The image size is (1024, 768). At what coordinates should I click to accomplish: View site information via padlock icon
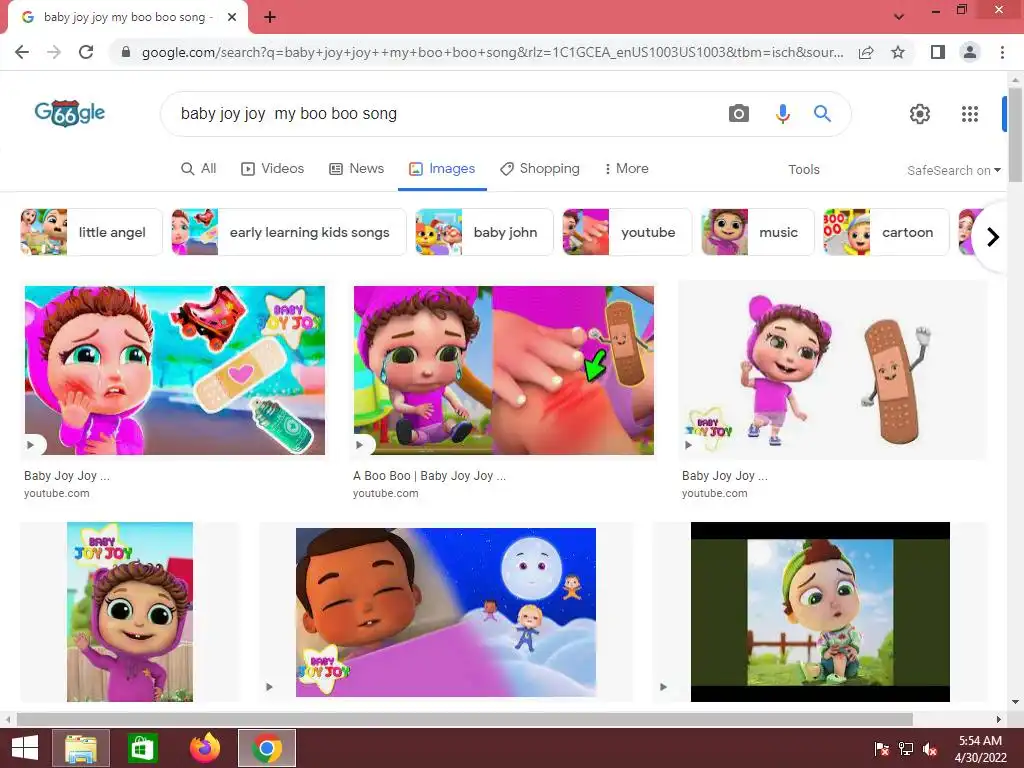coord(126,52)
